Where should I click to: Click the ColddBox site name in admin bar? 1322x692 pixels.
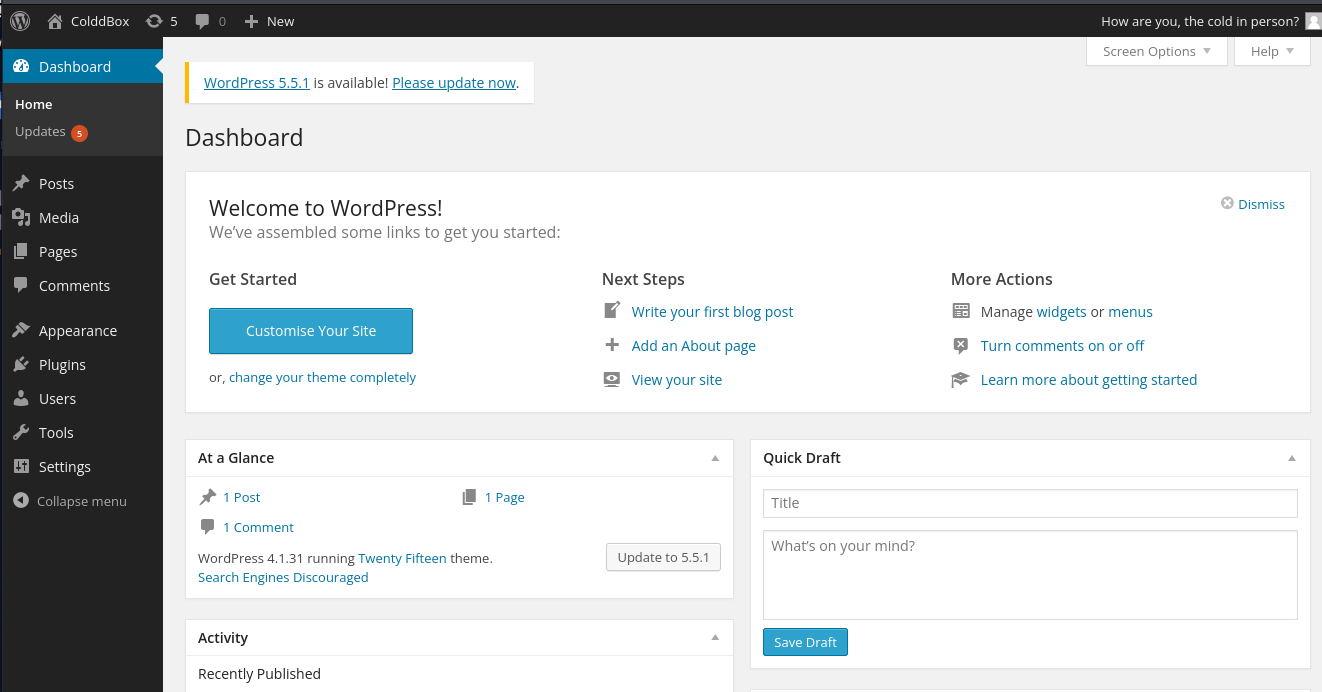tap(100, 21)
